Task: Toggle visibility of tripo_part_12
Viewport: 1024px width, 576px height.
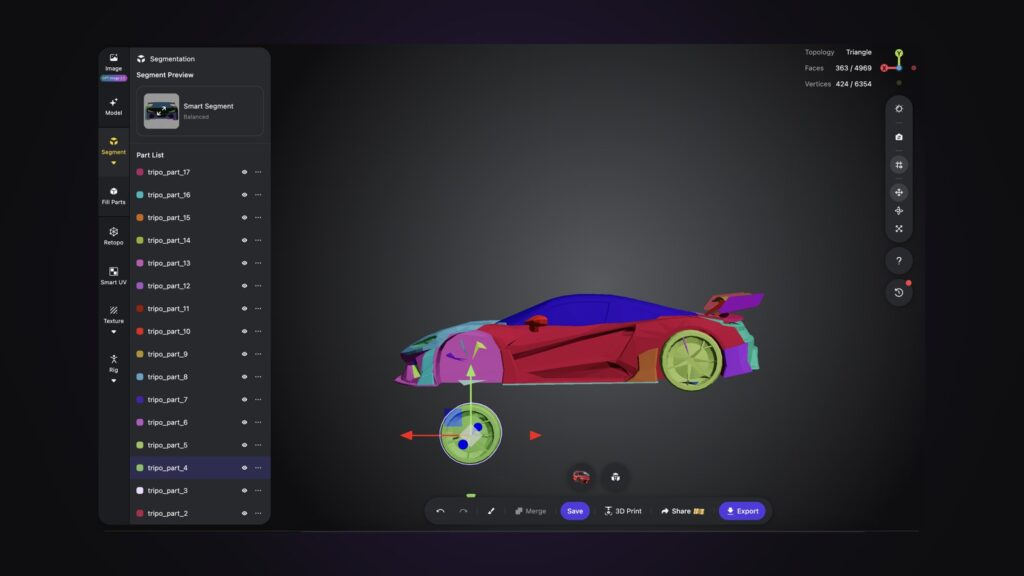Action: (244, 286)
